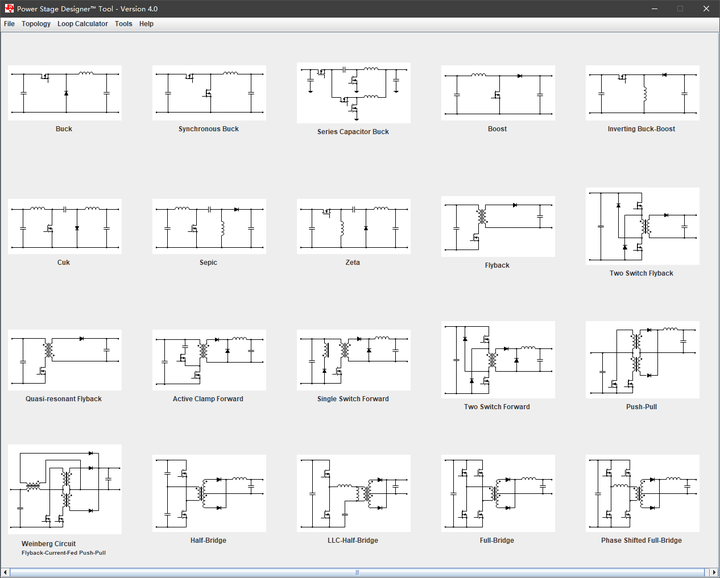Choose the Series Capacitor Buck schematic

[354, 93]
